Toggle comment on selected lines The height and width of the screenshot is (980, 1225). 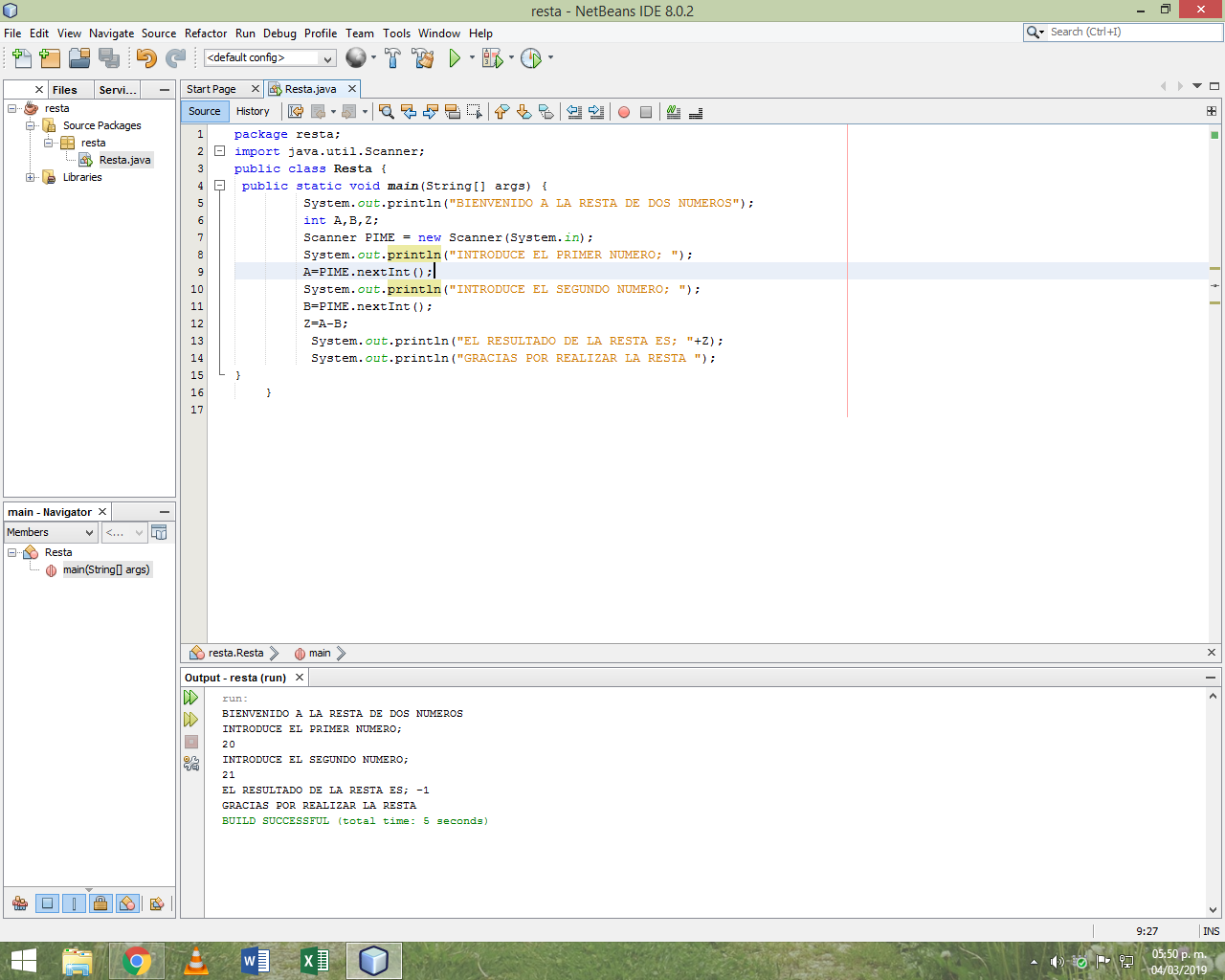coord(673,112)
